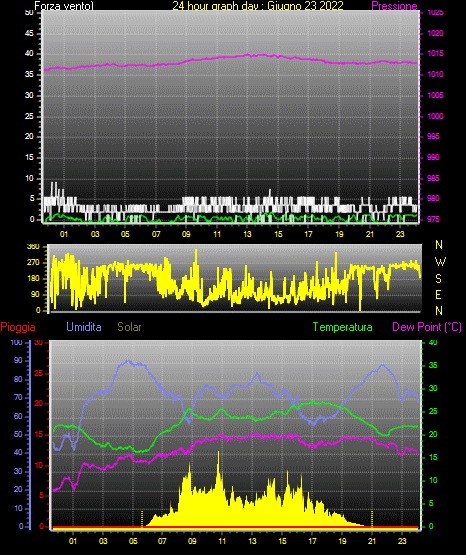
Task: Click the Solar legend label
Action: (129, 327)
